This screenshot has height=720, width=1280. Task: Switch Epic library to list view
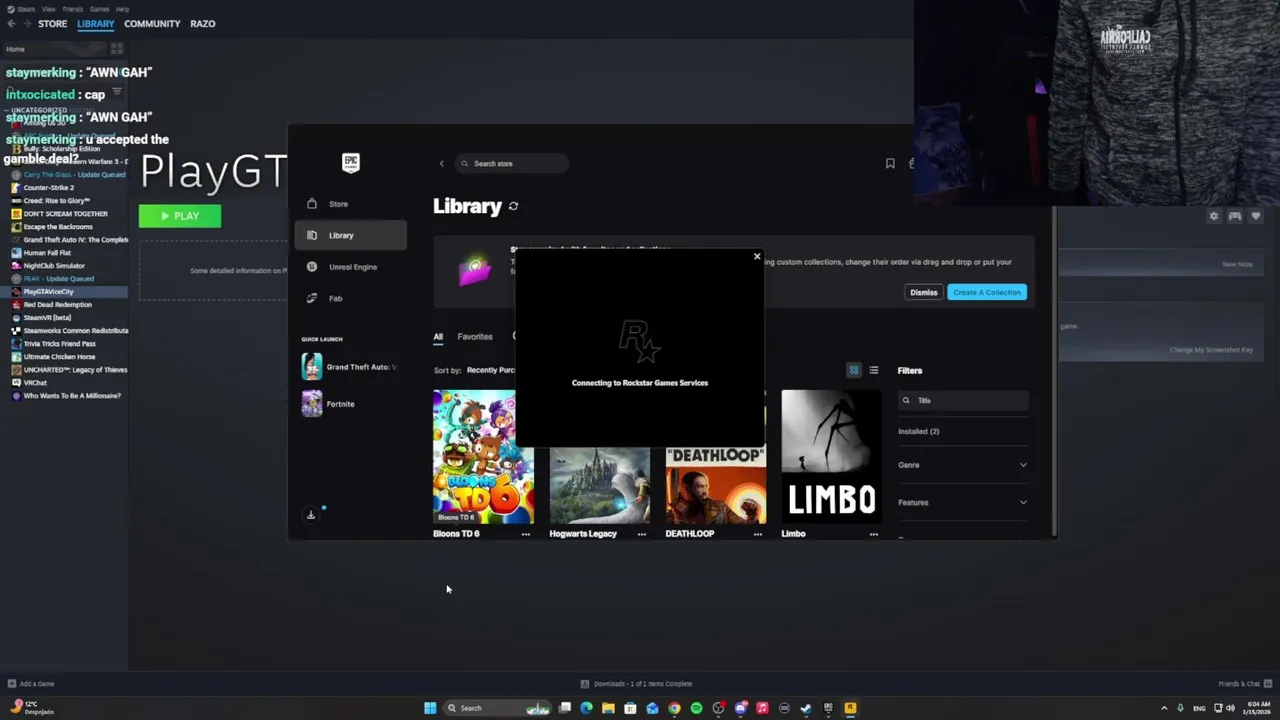[x=874, y=370]
